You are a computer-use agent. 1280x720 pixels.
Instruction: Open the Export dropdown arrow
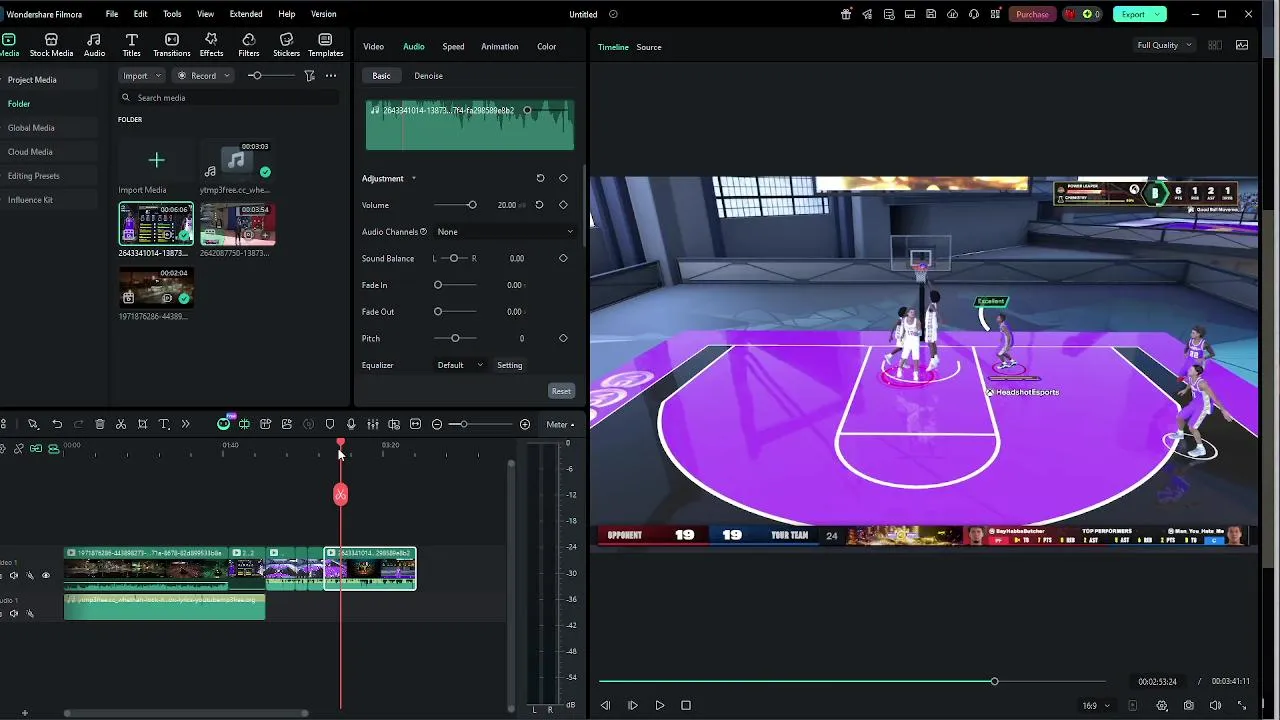(1158, 14)
